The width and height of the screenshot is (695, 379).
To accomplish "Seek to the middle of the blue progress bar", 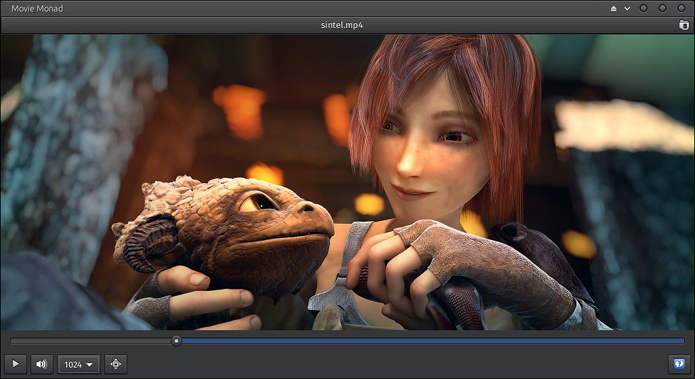I will click(433, 341).
